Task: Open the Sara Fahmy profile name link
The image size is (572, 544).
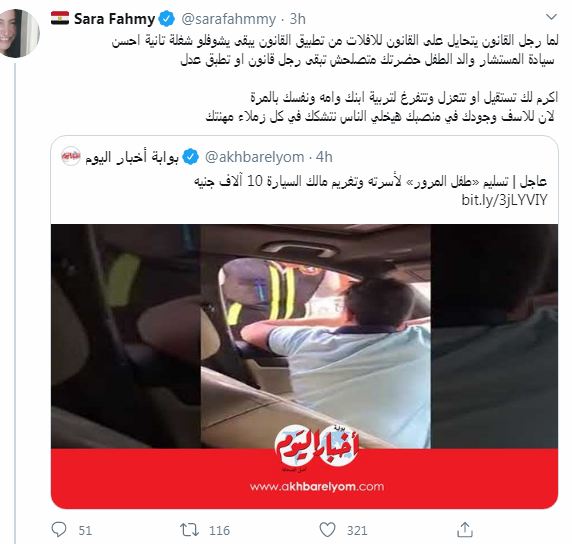Action: click(x=114, y=19)
